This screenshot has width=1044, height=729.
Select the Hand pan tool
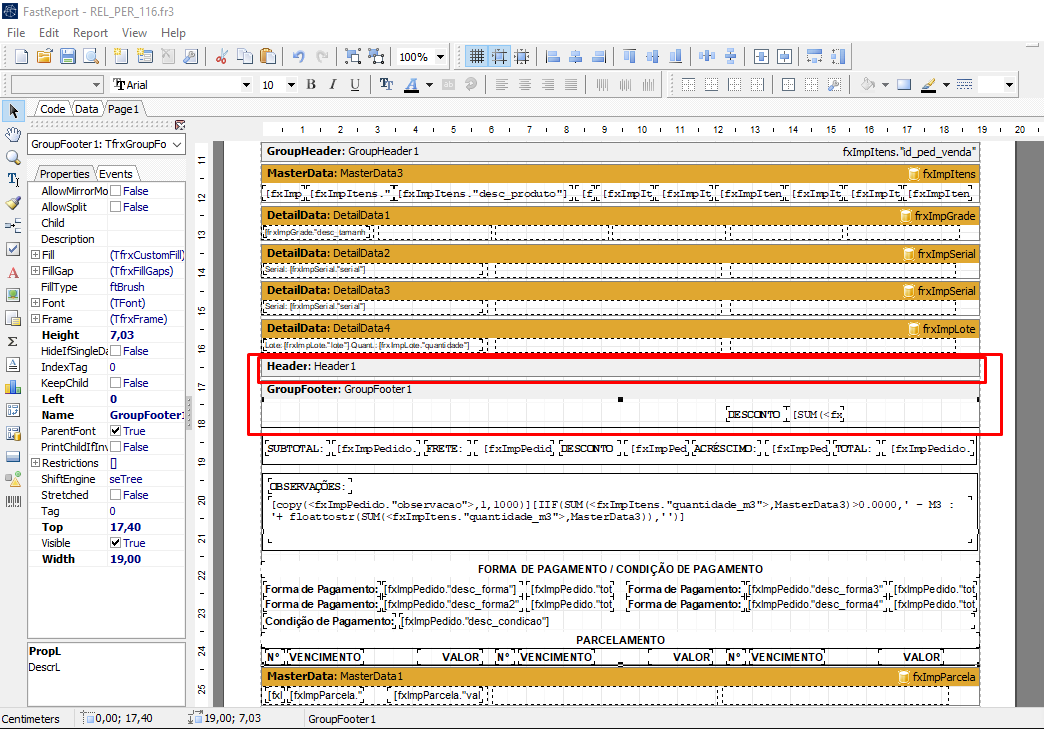(13, 134)
